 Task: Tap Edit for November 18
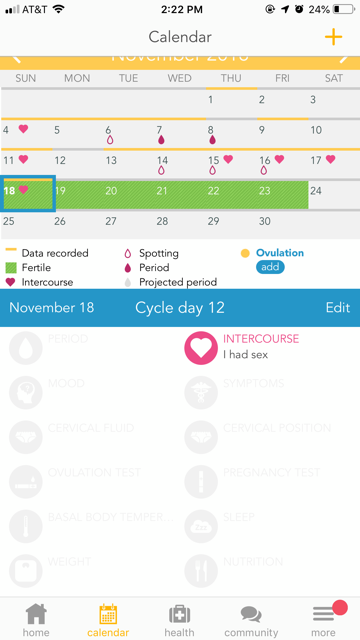pyautogui.click(x=338, y=307)
